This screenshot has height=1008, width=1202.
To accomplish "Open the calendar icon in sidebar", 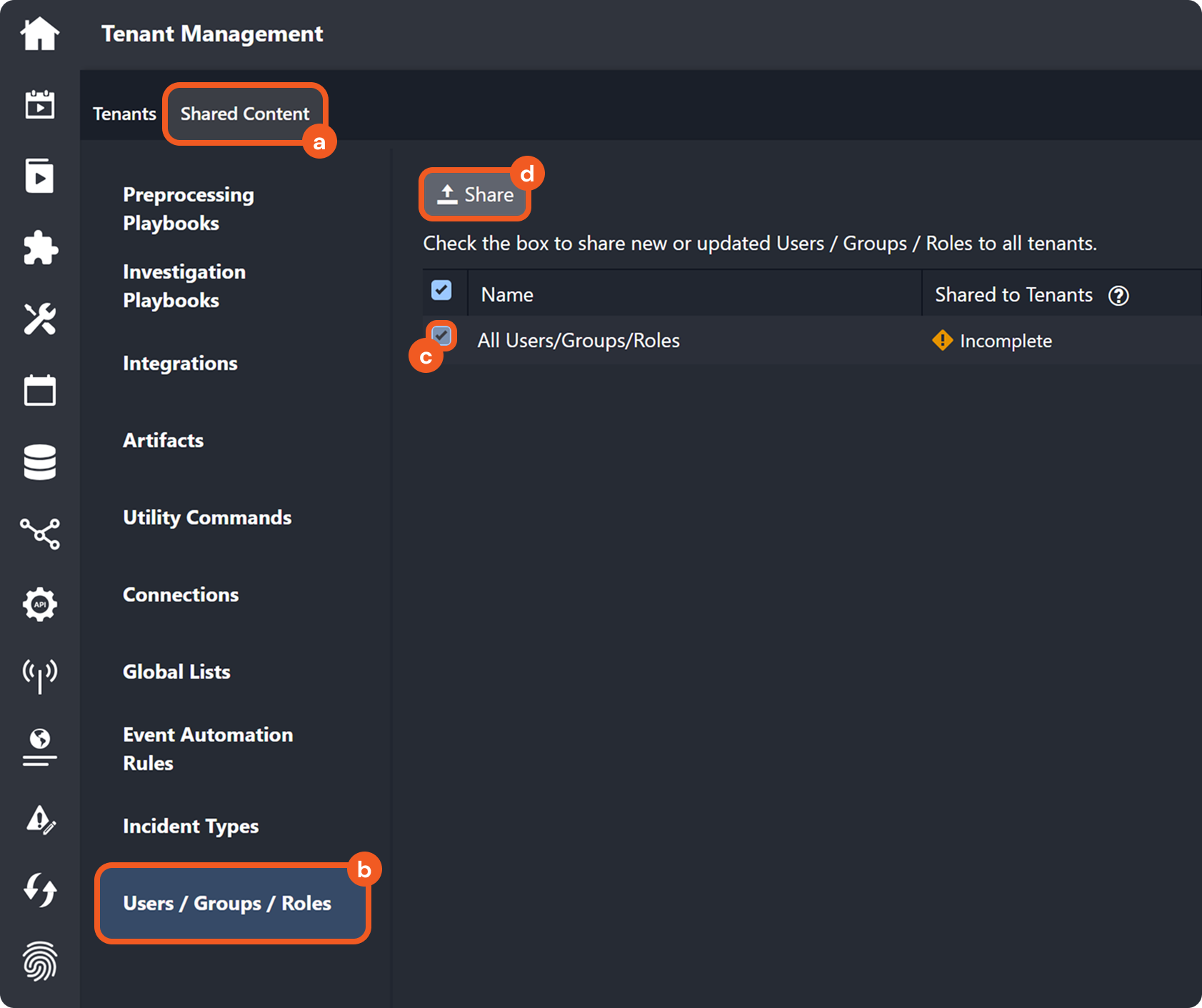I will [x=40, y=391].
